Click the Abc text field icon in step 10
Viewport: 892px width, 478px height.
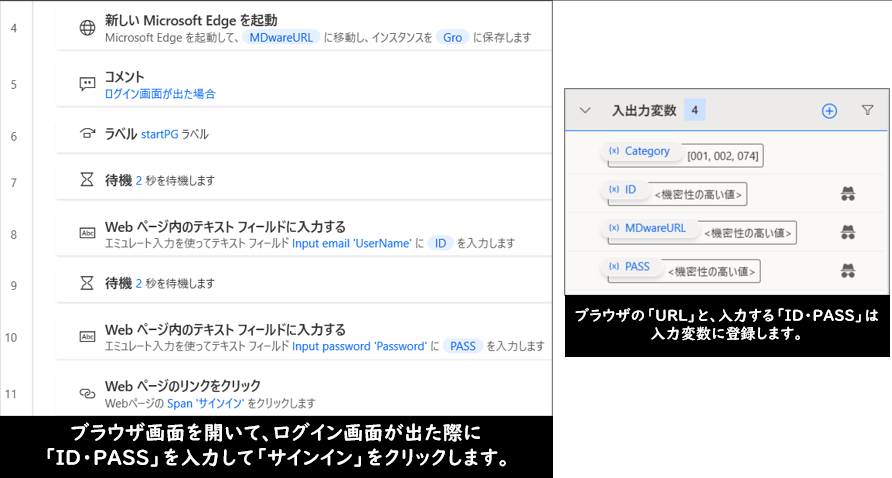87,336
